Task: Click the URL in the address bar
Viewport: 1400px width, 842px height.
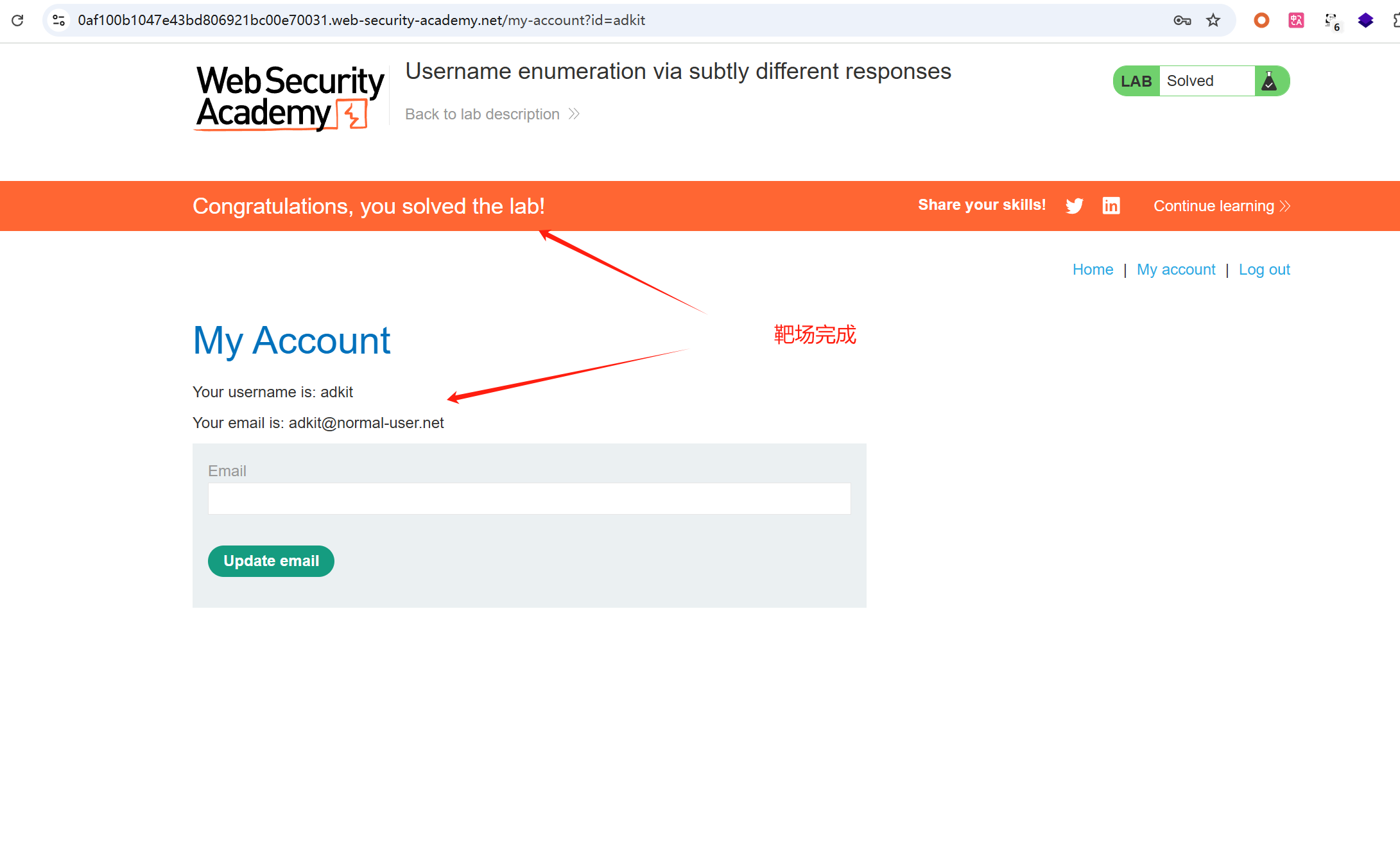Action: (x=361, y=21)
